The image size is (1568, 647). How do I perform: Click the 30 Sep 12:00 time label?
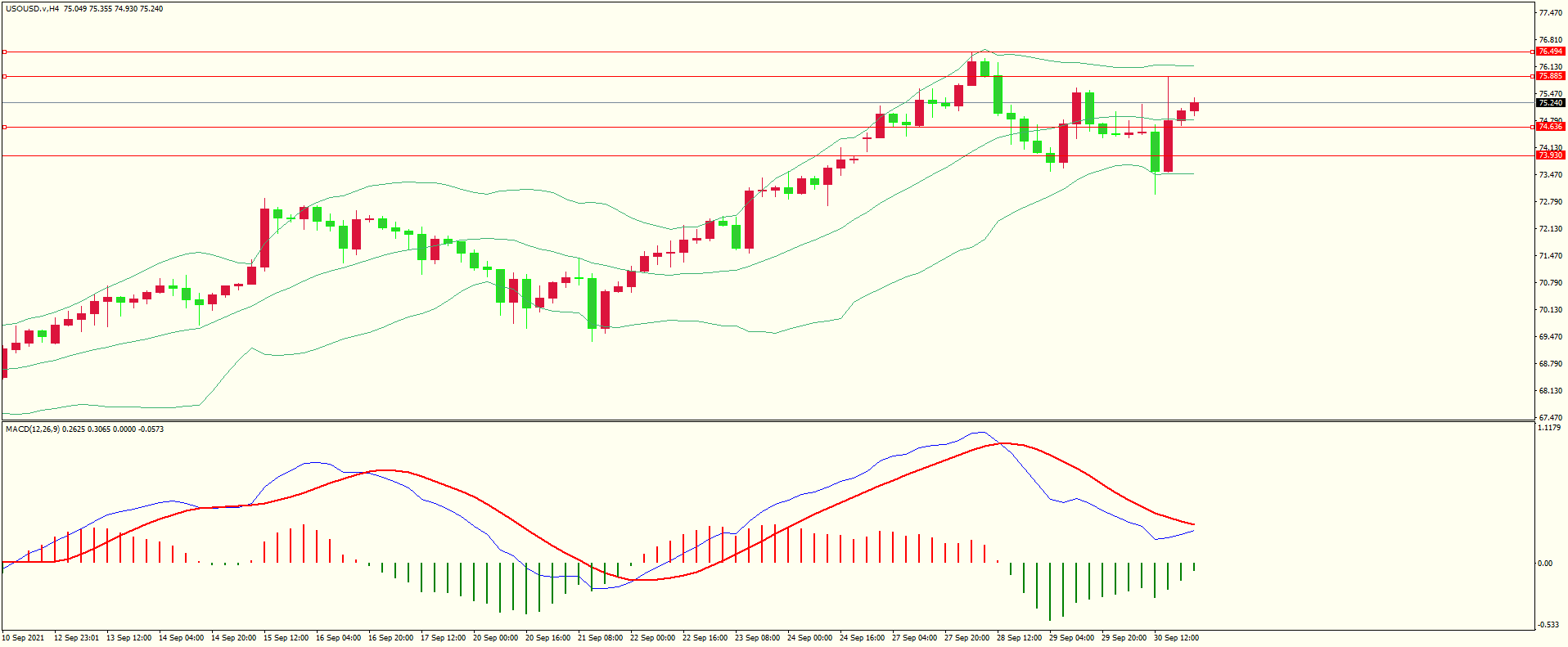tap(1176, 638)
